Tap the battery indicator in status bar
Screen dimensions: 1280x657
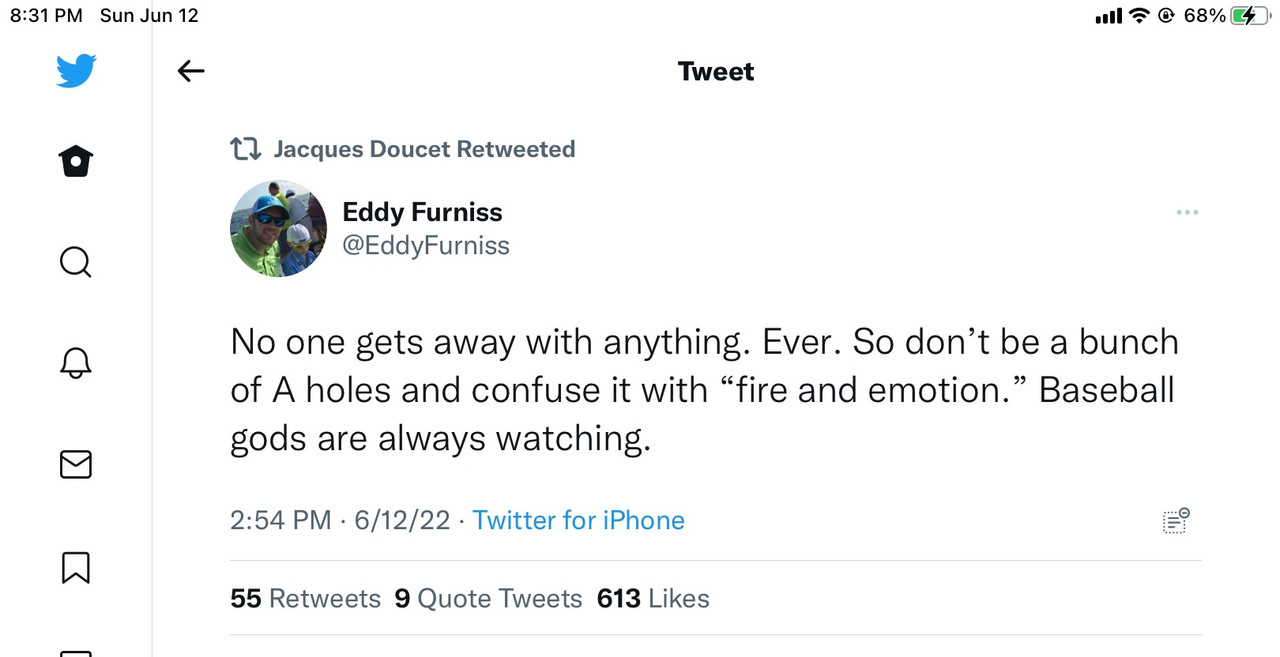pos(1251,16)
